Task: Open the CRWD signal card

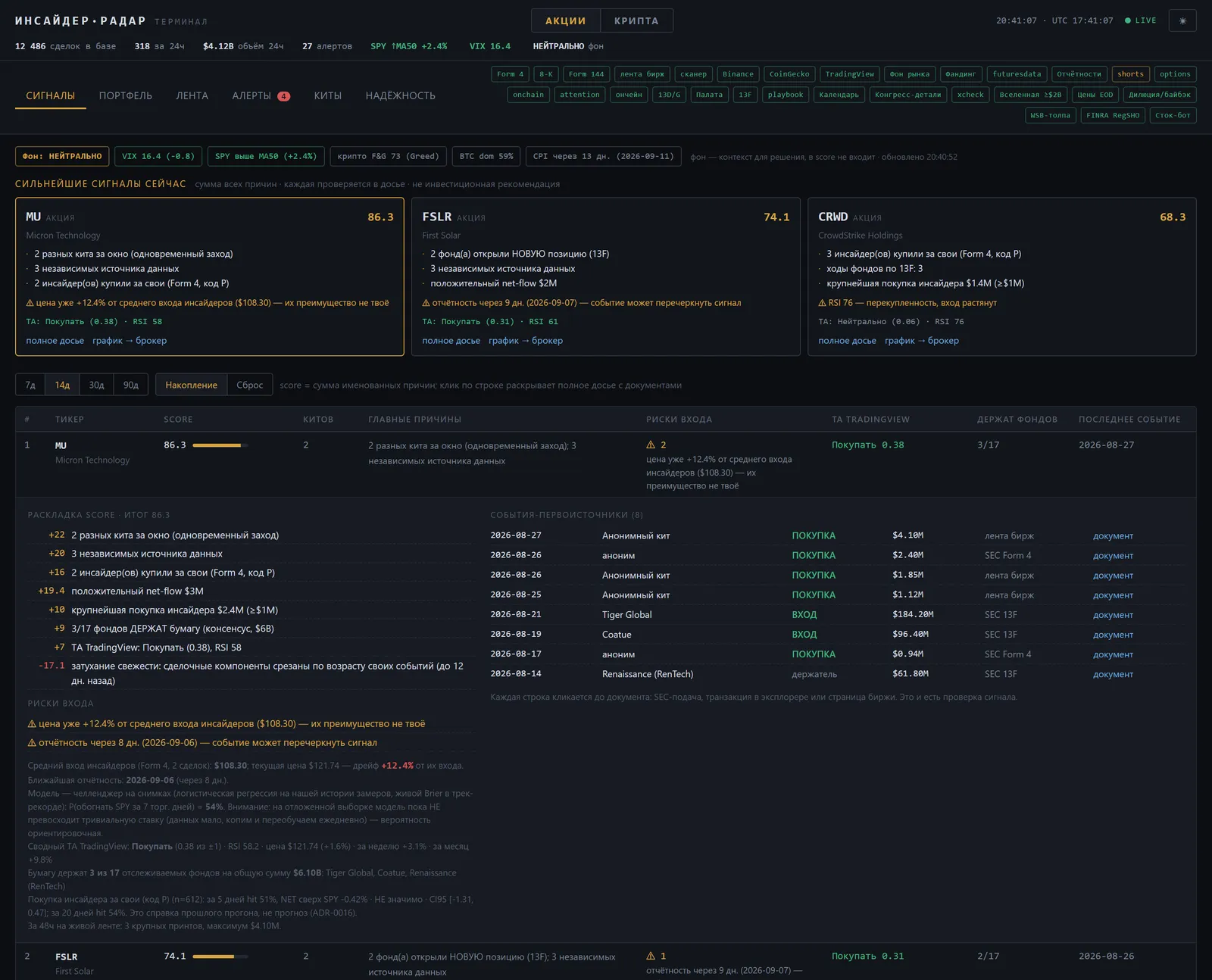Action: 1001,276
